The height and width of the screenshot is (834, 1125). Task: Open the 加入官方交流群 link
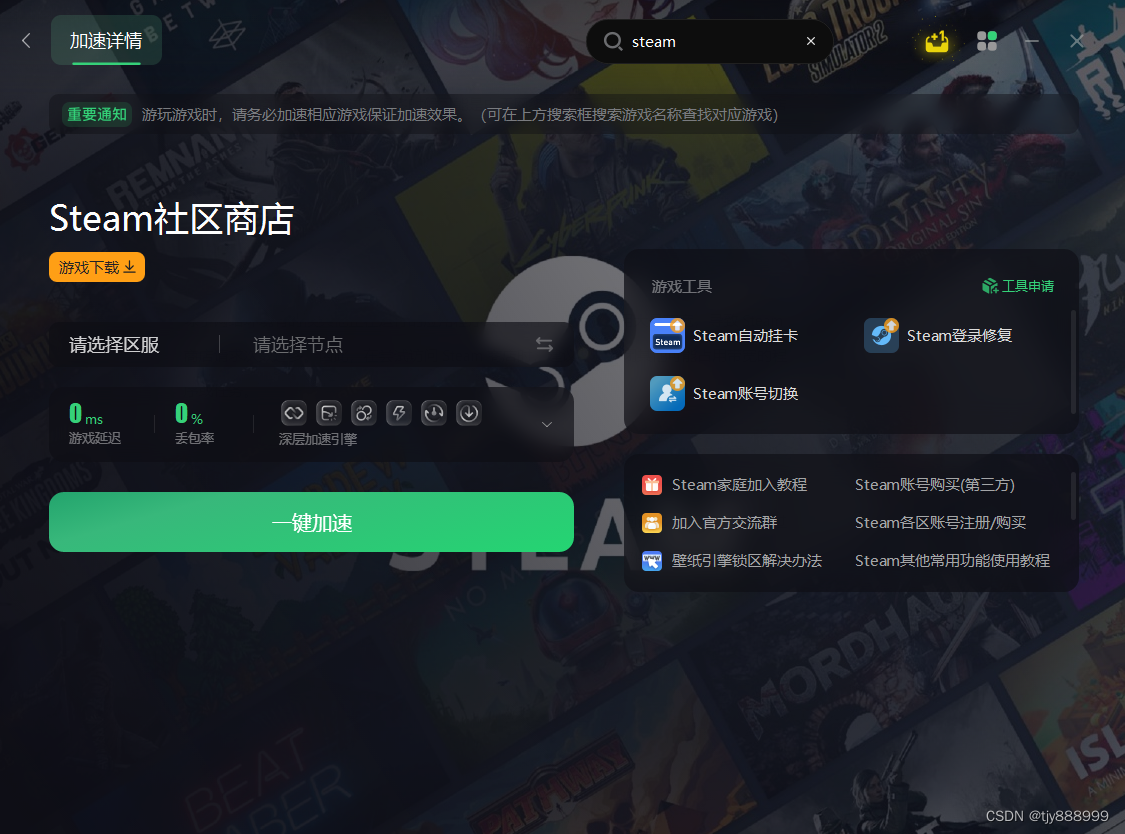pos(725,523)
